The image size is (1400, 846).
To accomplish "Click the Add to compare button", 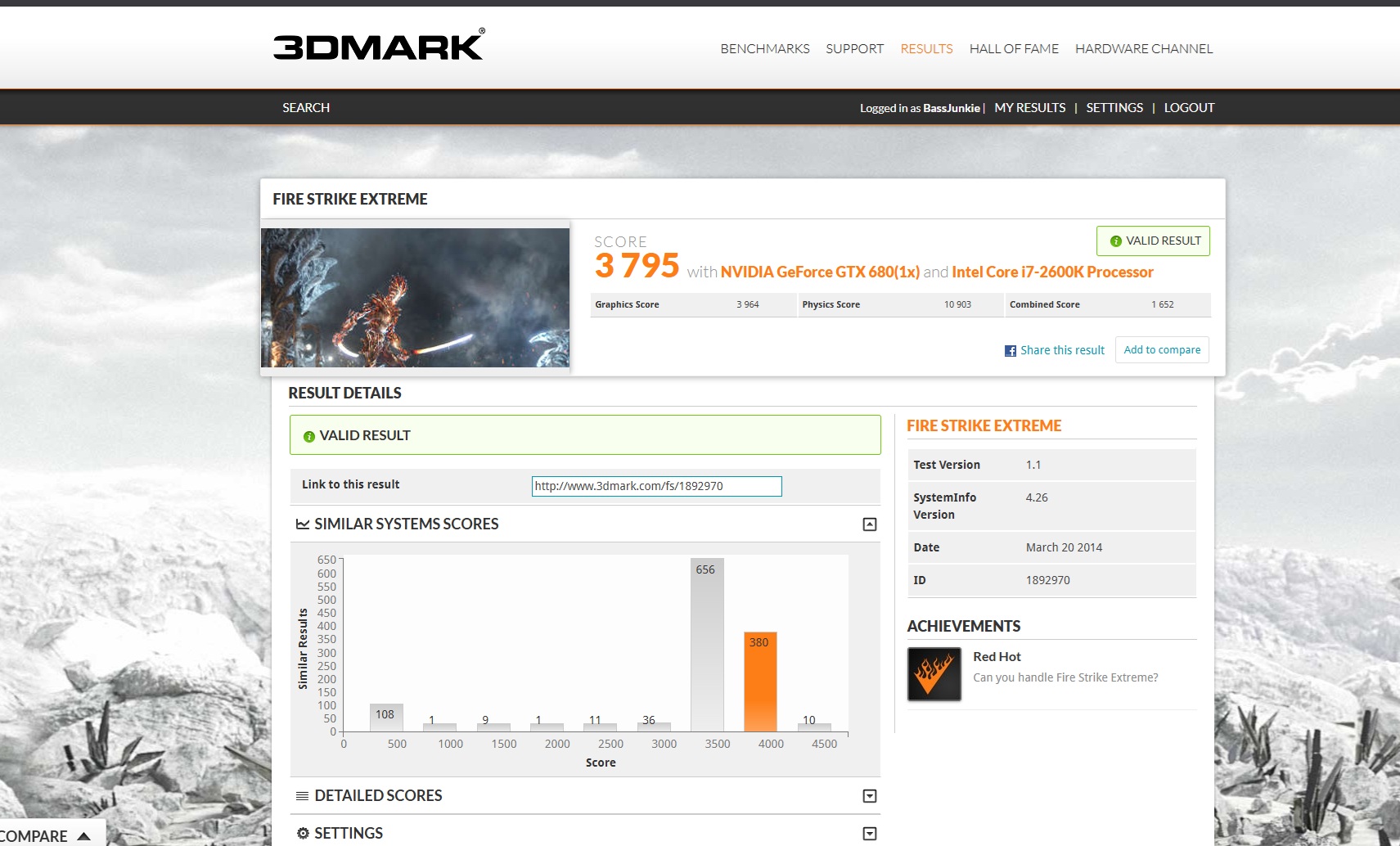I will 1162,350.
